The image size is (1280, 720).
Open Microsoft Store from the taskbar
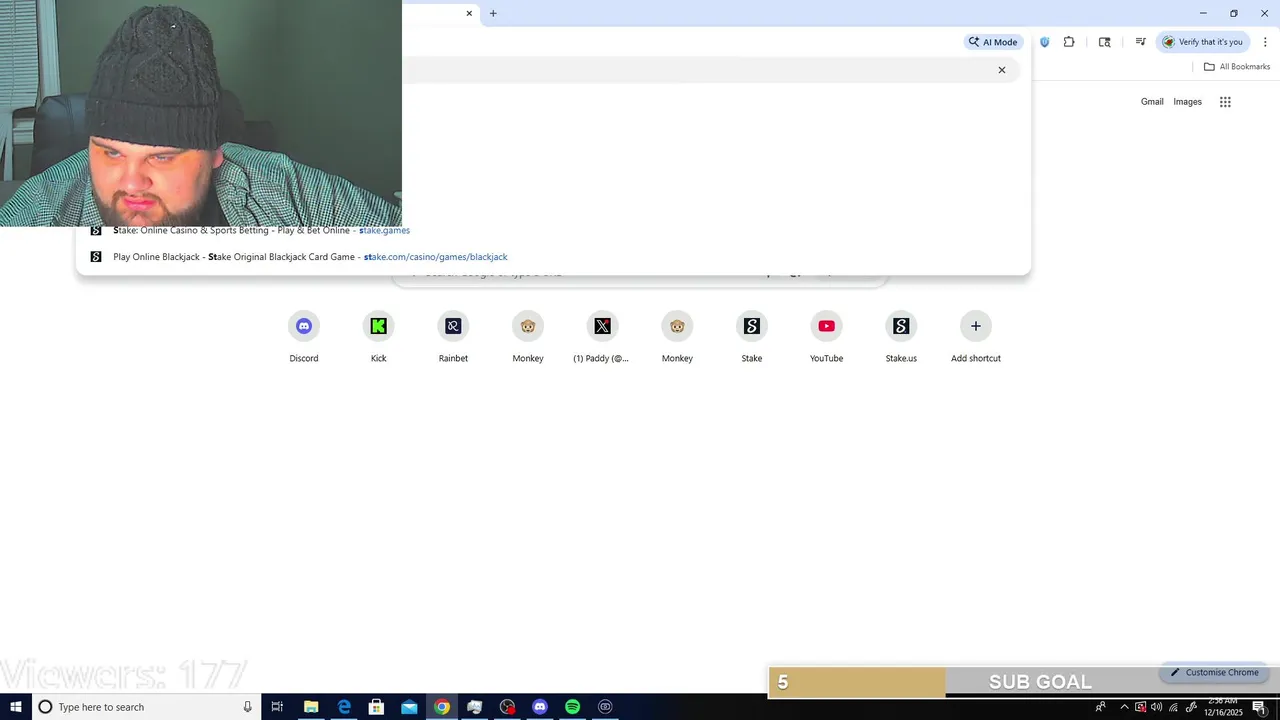click(x=377, y=707)
